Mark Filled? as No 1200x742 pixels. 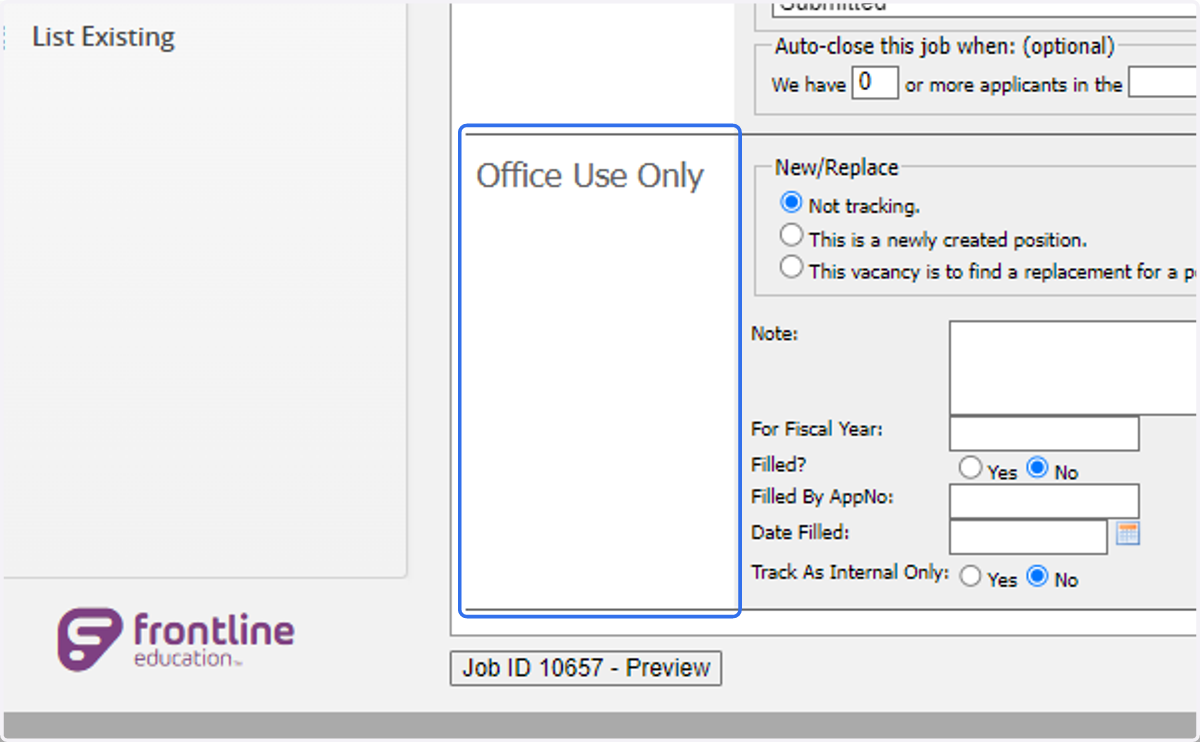click(1038, 468)
